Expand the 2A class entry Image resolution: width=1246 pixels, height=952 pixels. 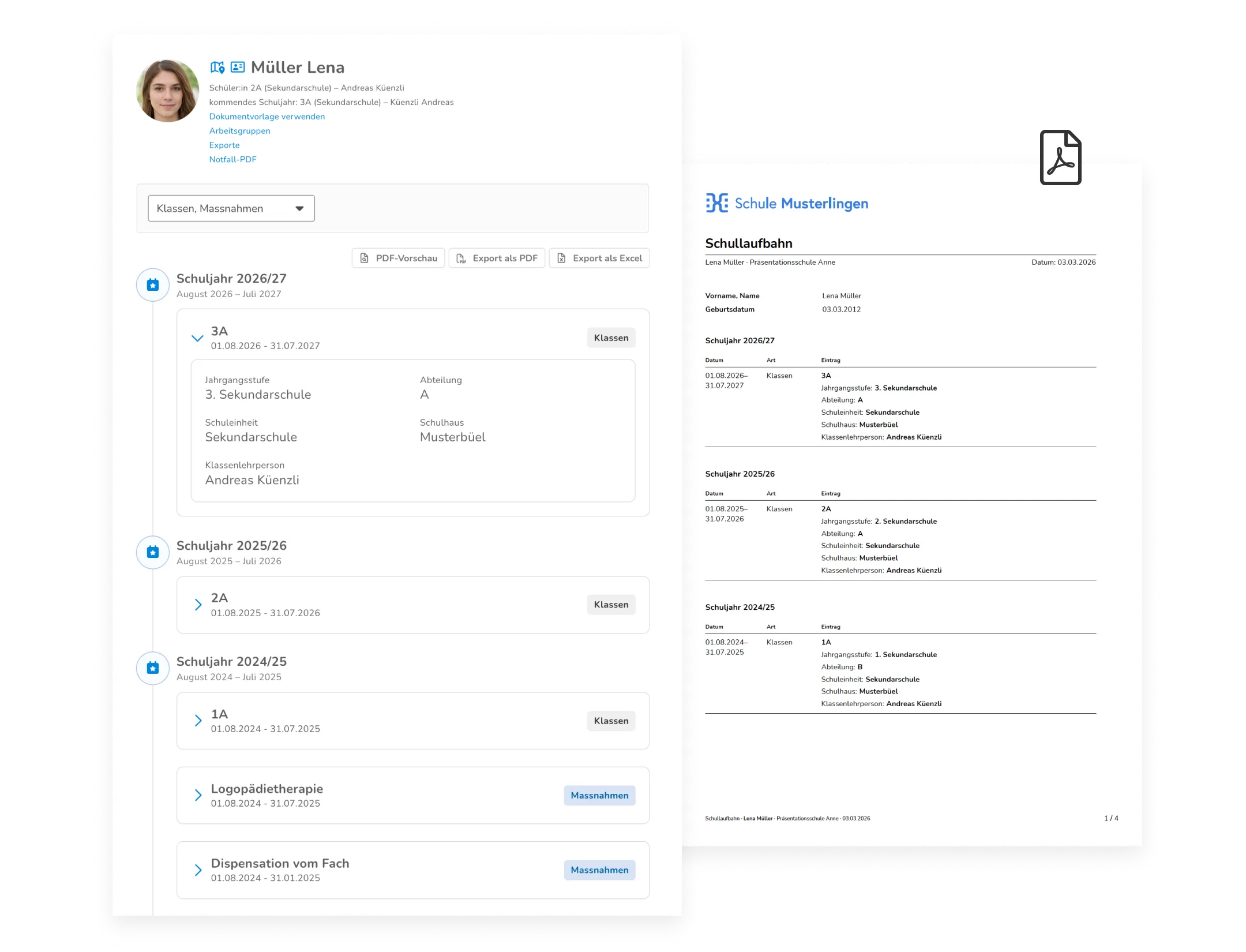pyautogui.click(x=198, y=605)
